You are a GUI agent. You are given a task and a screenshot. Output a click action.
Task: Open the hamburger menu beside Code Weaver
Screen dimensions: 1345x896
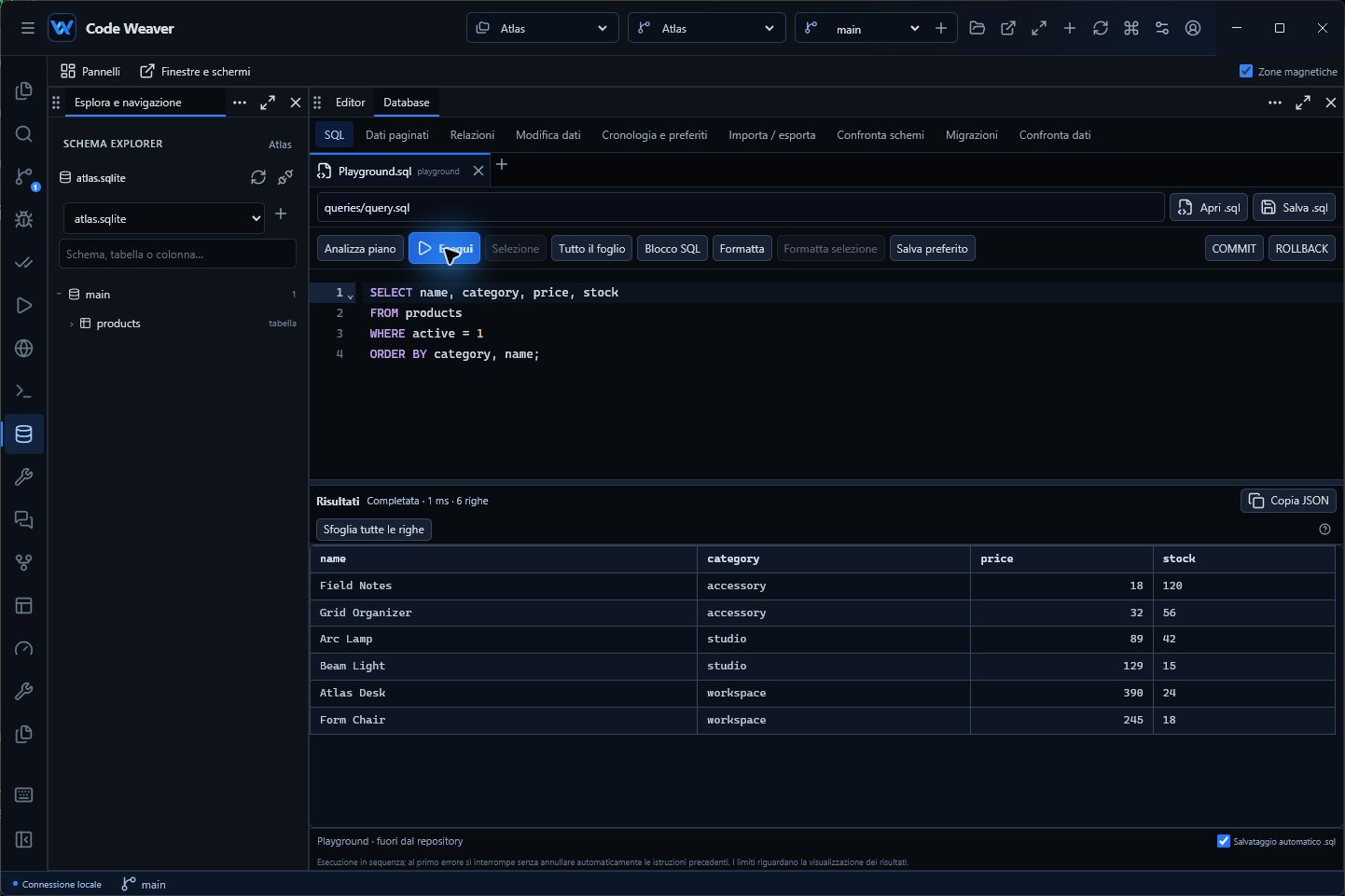27,28
